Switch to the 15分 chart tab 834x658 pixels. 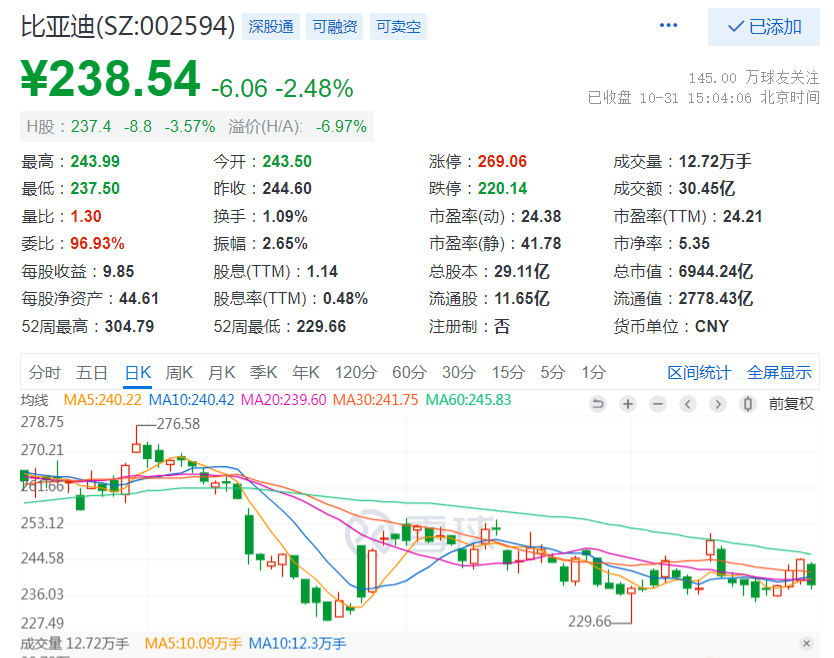pos(508,372)
